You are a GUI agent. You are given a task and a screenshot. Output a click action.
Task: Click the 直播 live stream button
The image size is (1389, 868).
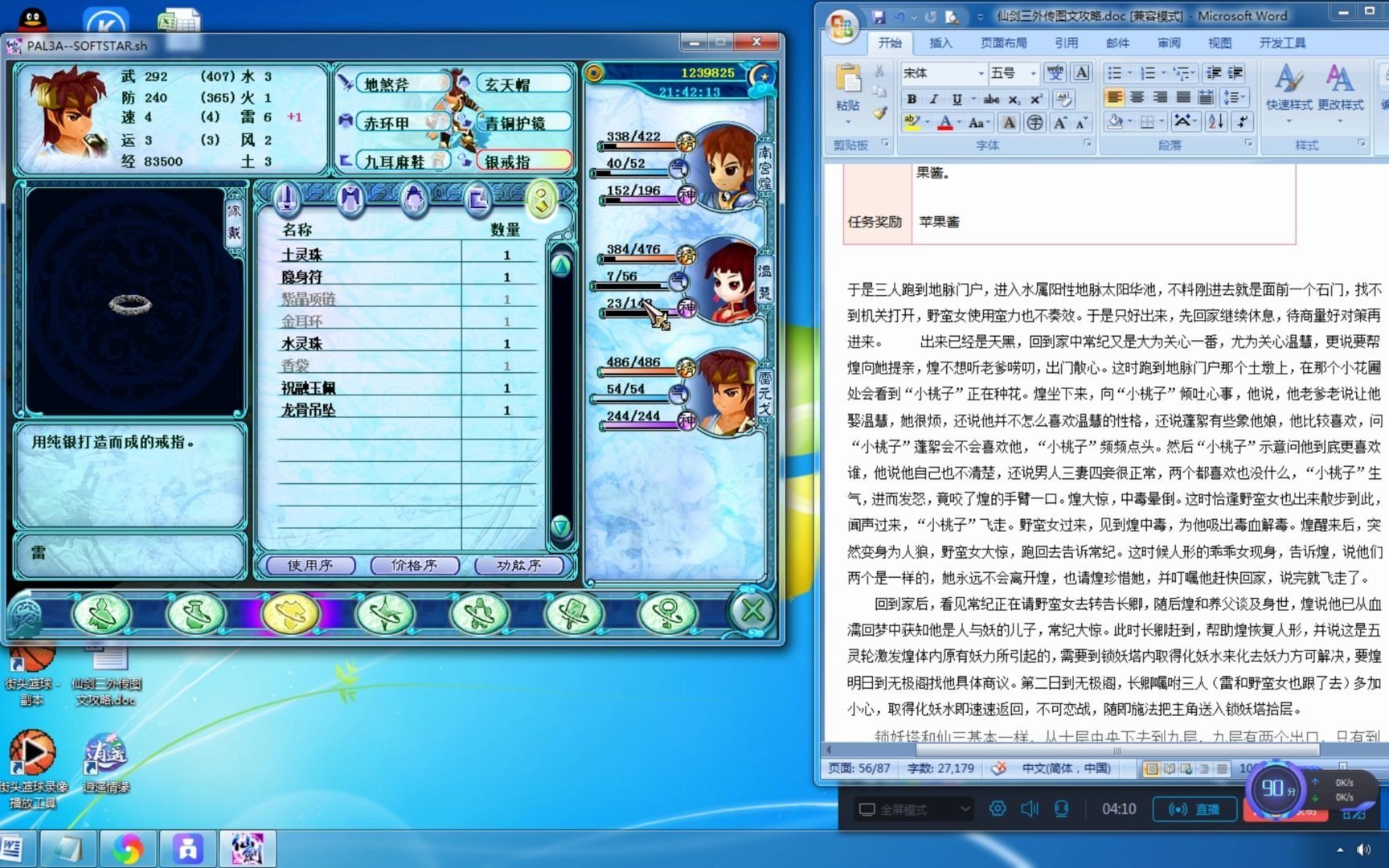pos(1194,809)
